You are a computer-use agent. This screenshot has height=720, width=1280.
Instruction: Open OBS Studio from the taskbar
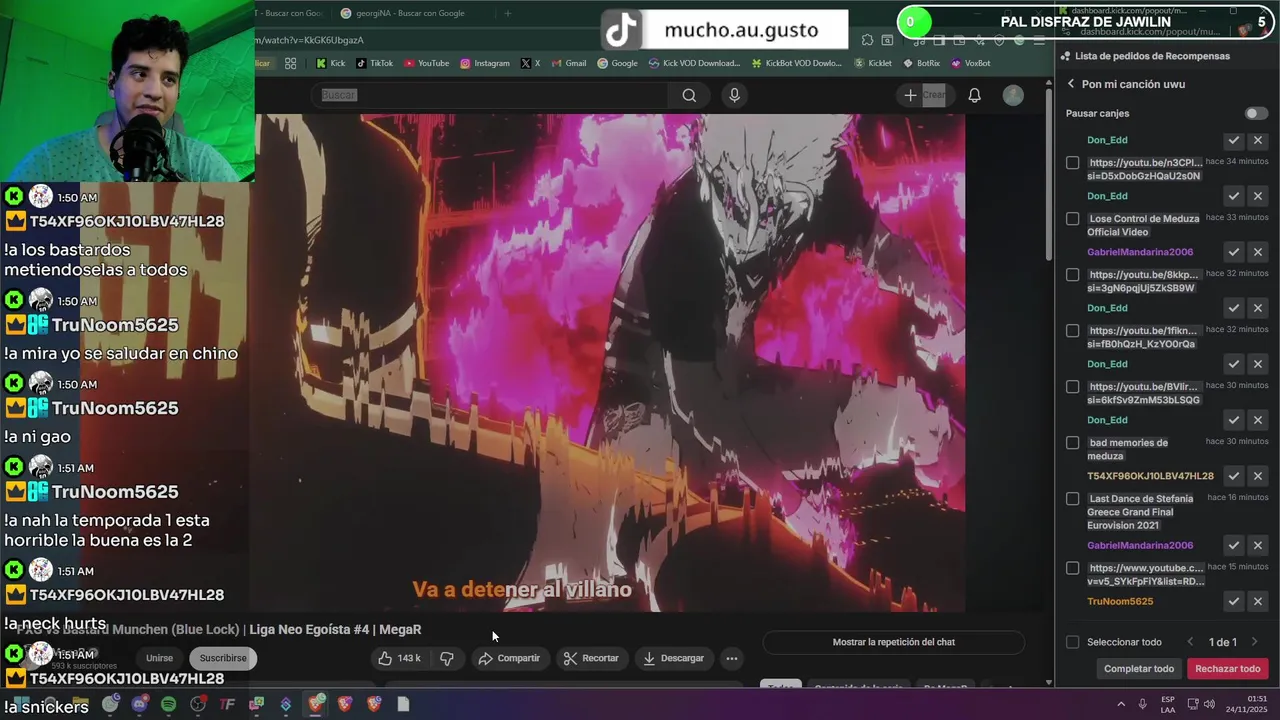198,705
